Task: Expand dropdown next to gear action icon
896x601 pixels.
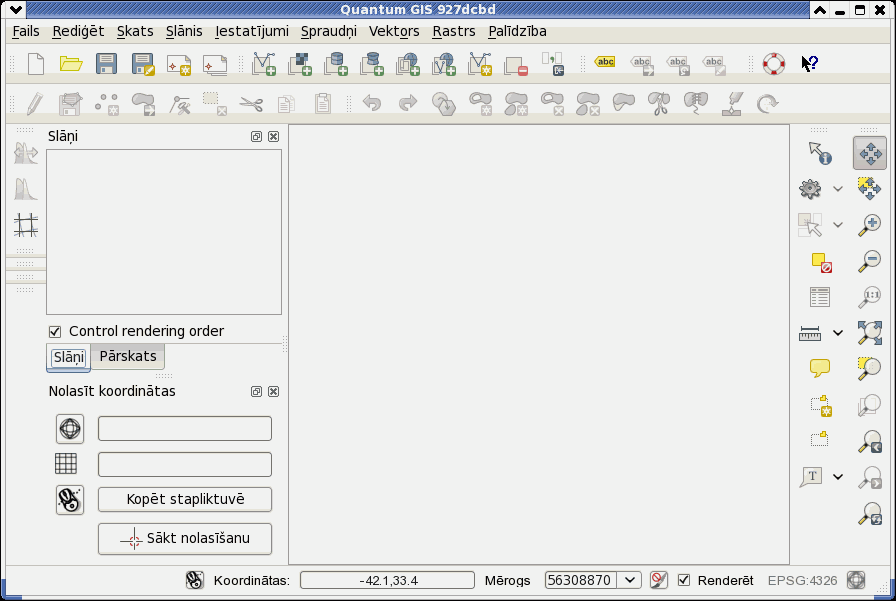Action: click(x=838, y=189)
